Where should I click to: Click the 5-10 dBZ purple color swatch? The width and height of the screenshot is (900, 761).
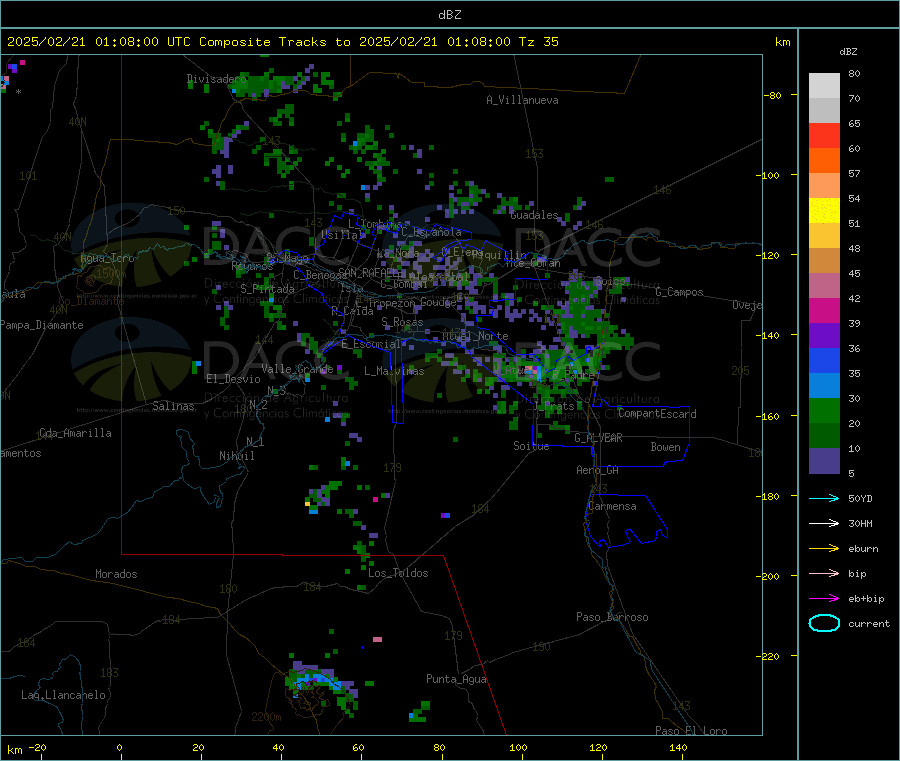click(824, 461)
